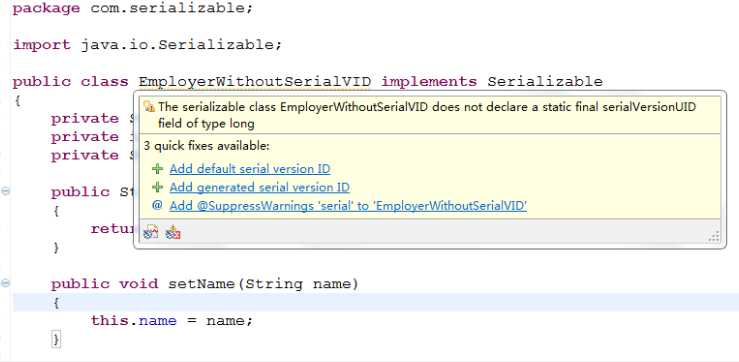The image size is (739, 362).
Task: Click the @ annotation icon beside the SuppressWarnings fix
Action: pos(157,206)
